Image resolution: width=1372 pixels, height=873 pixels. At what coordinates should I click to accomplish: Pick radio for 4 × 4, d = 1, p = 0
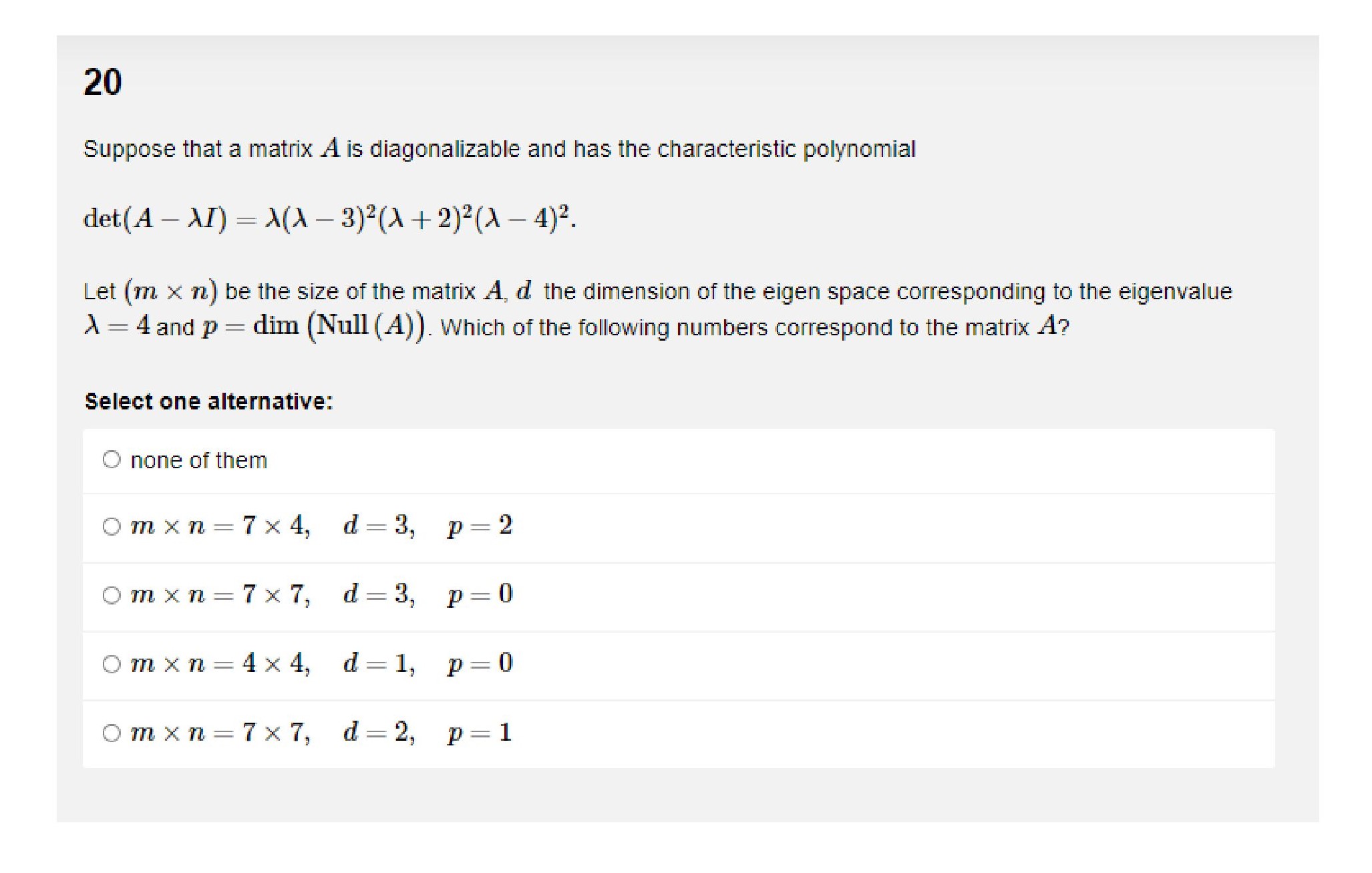112,664
